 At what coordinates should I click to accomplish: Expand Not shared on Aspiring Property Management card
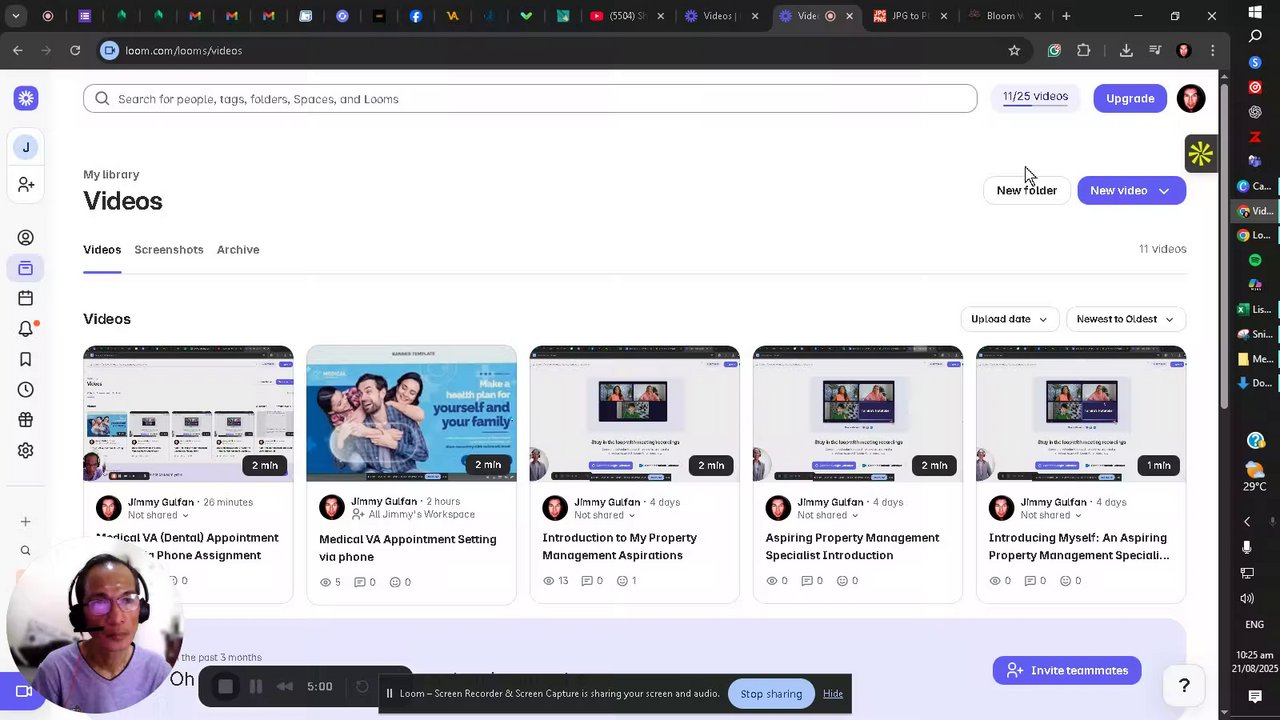(x=828, y=515)
